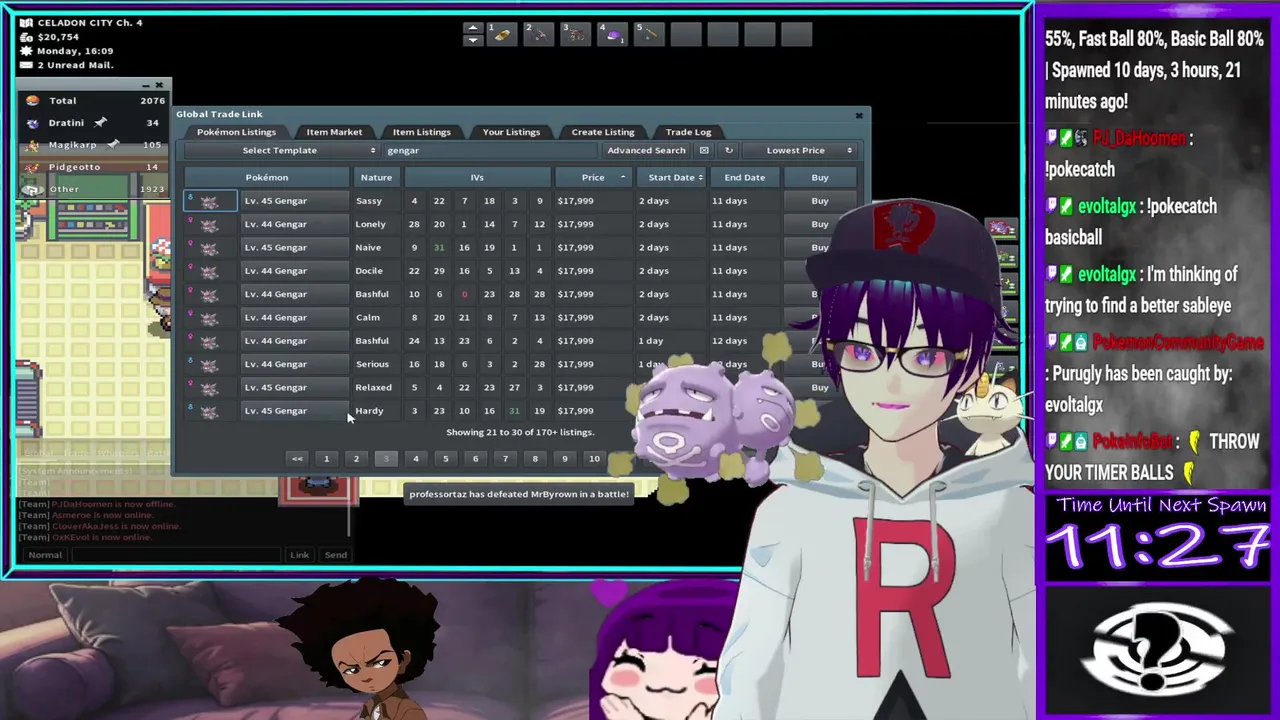The height and width of the screenshot is (720, 1280).
Task: Click Magikarp icon in counter
Action: point(33,145)
